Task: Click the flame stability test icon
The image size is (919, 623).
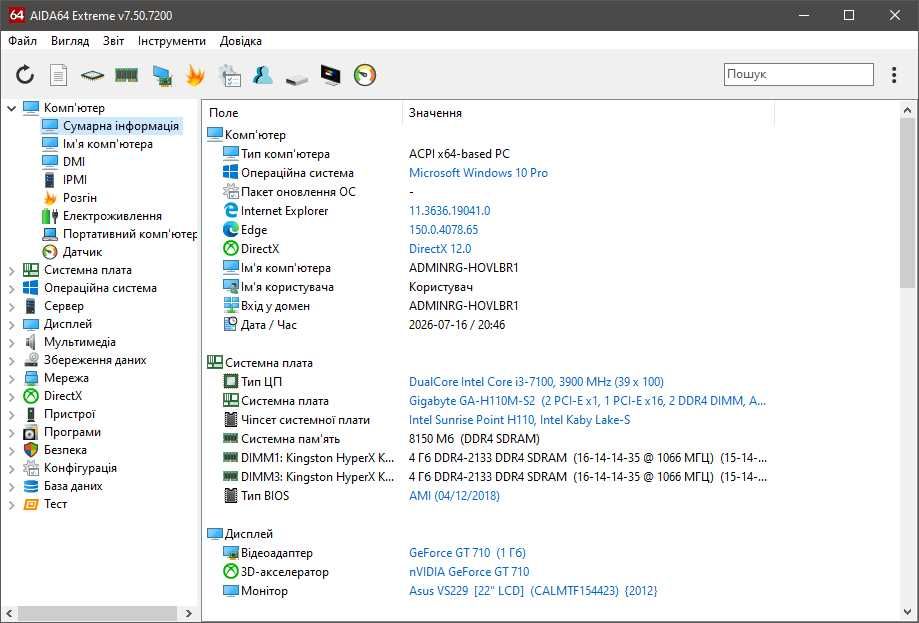Action: (195, 75)
